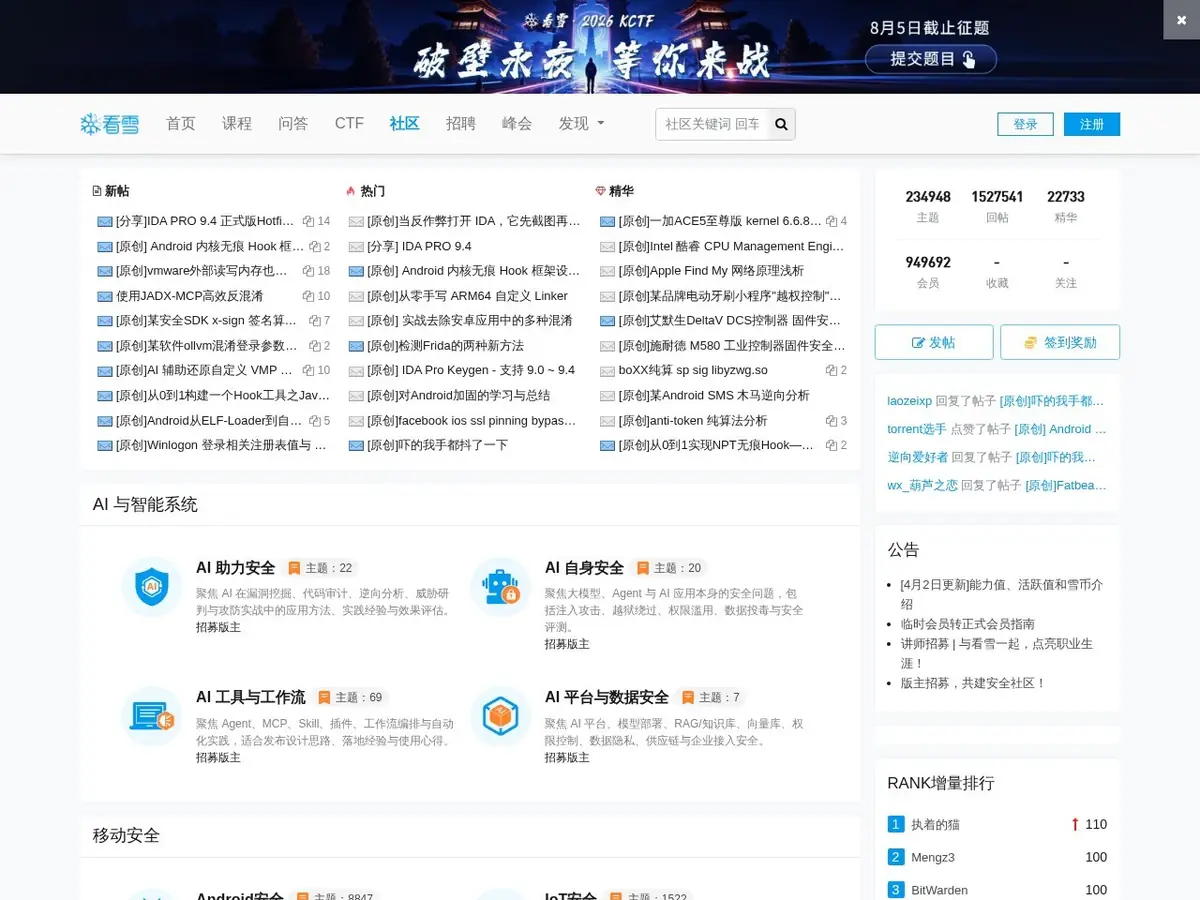Open the 发现 dropdown menu
Viewport: 1200px width, 900px height.
[581, 124]
